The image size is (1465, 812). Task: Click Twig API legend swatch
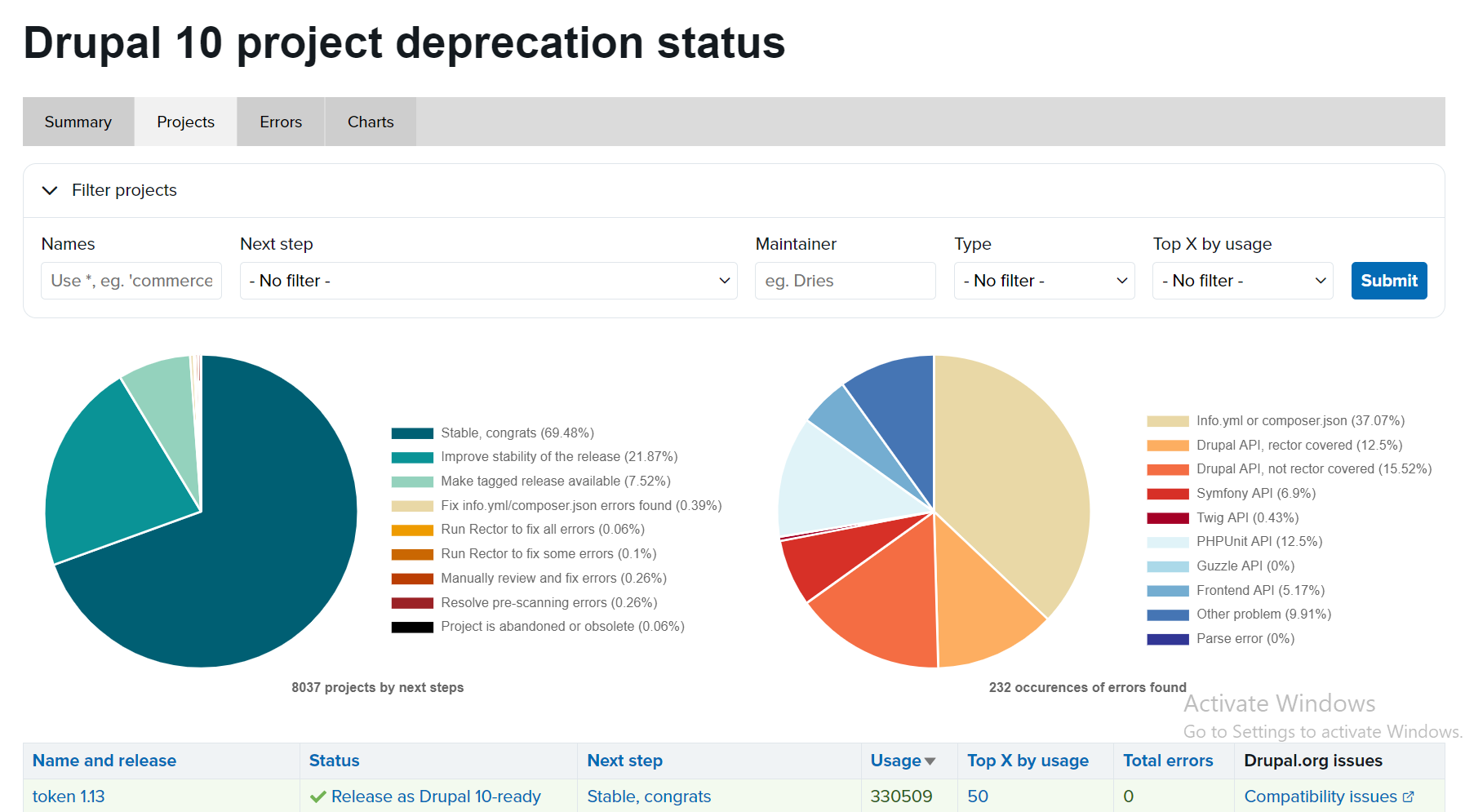pyautogui.click(x=1168, y=518)
